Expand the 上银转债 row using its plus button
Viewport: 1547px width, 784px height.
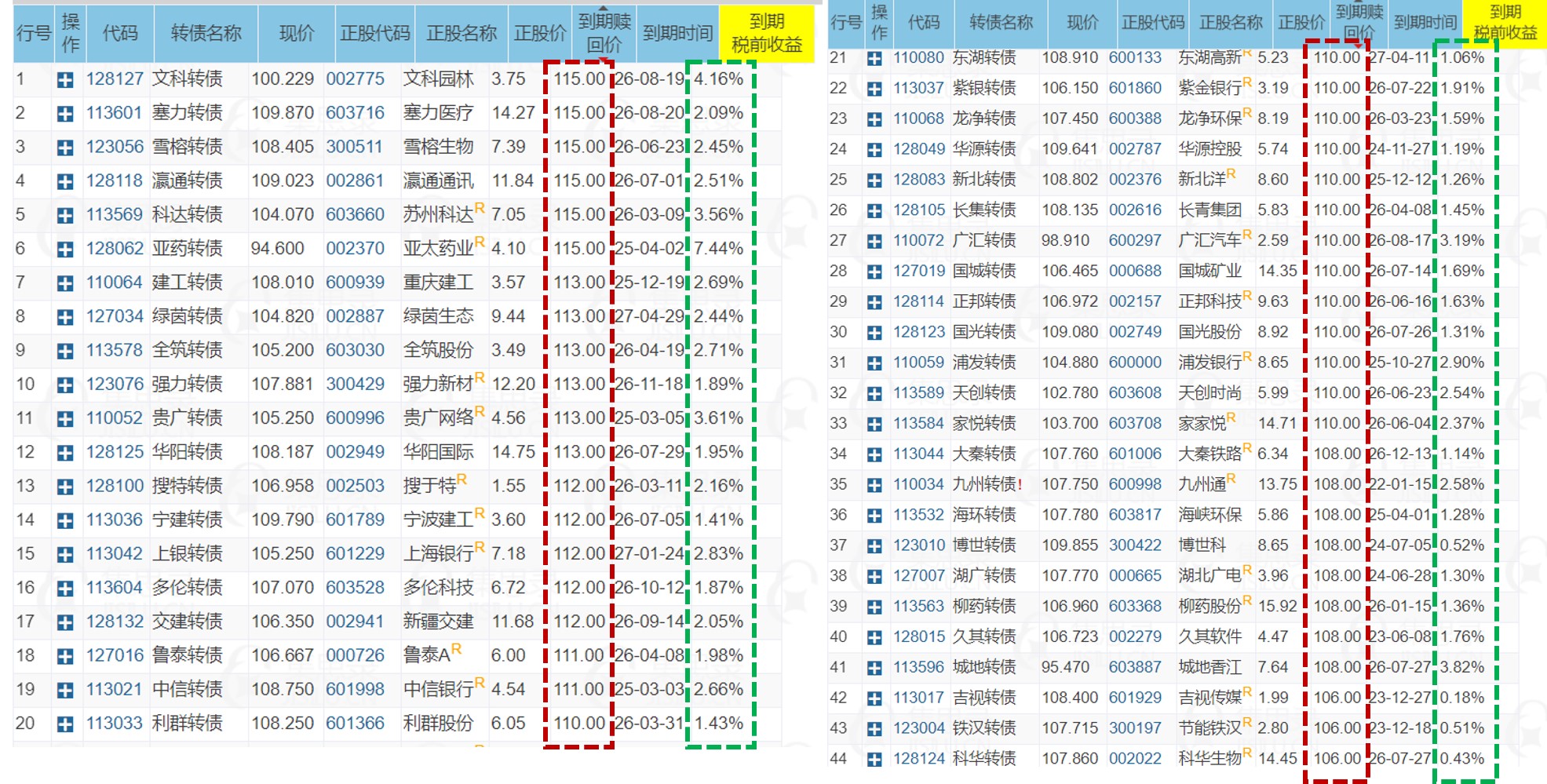pyautogui.click(x=65, y=555)
